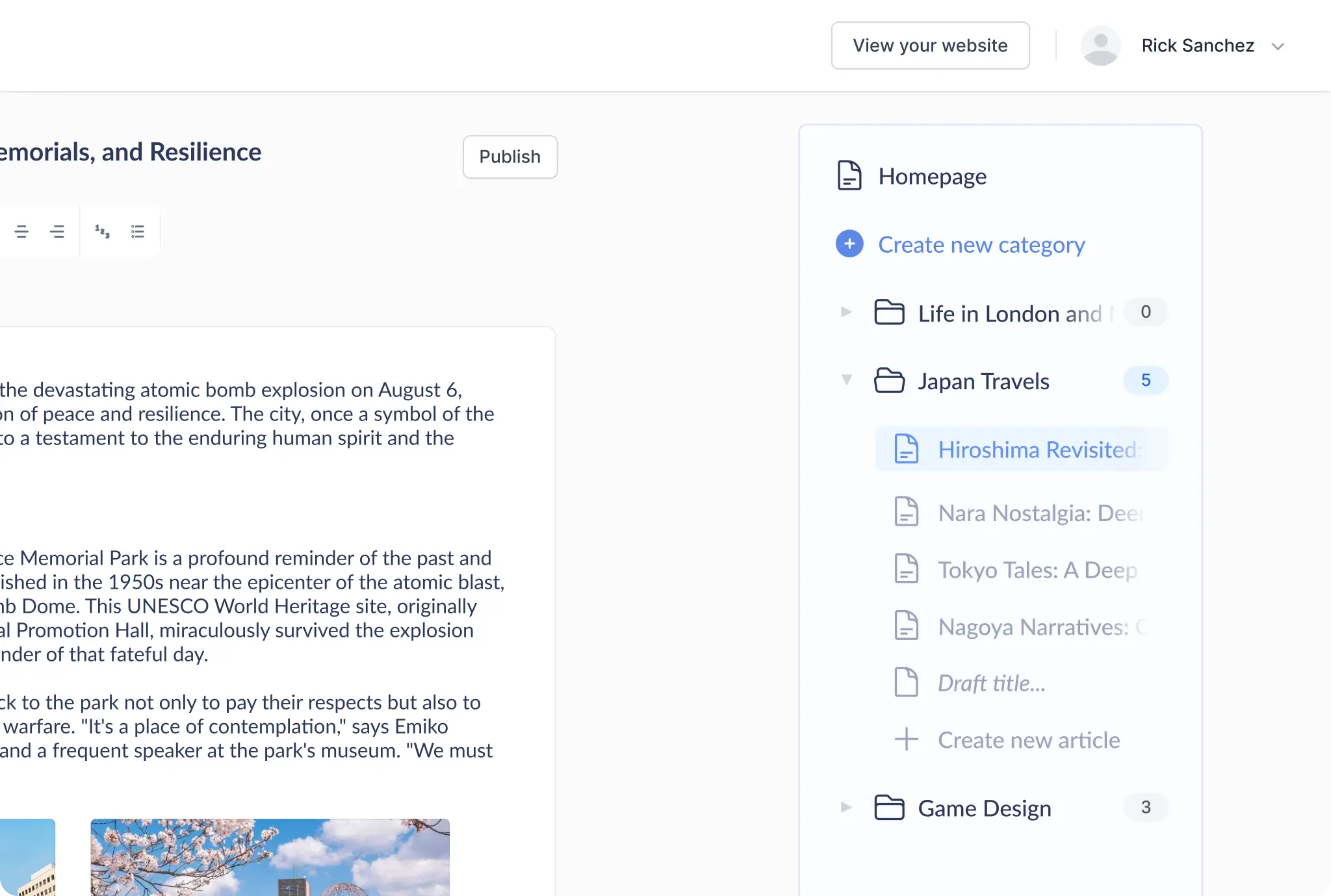1331x896 pixels.
Task: Open the Rick Sanchez account dropdown
Action: [1278, 46]
